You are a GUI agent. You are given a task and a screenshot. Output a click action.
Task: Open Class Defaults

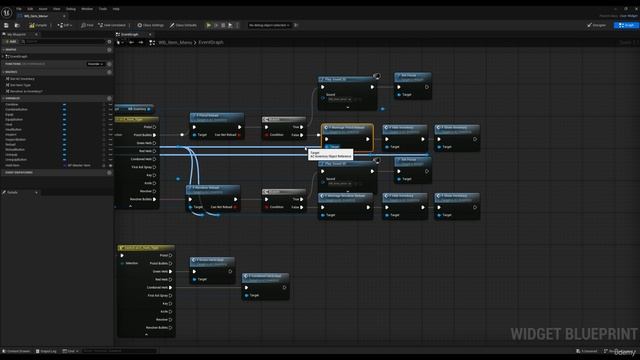click(x=183, y=25)
